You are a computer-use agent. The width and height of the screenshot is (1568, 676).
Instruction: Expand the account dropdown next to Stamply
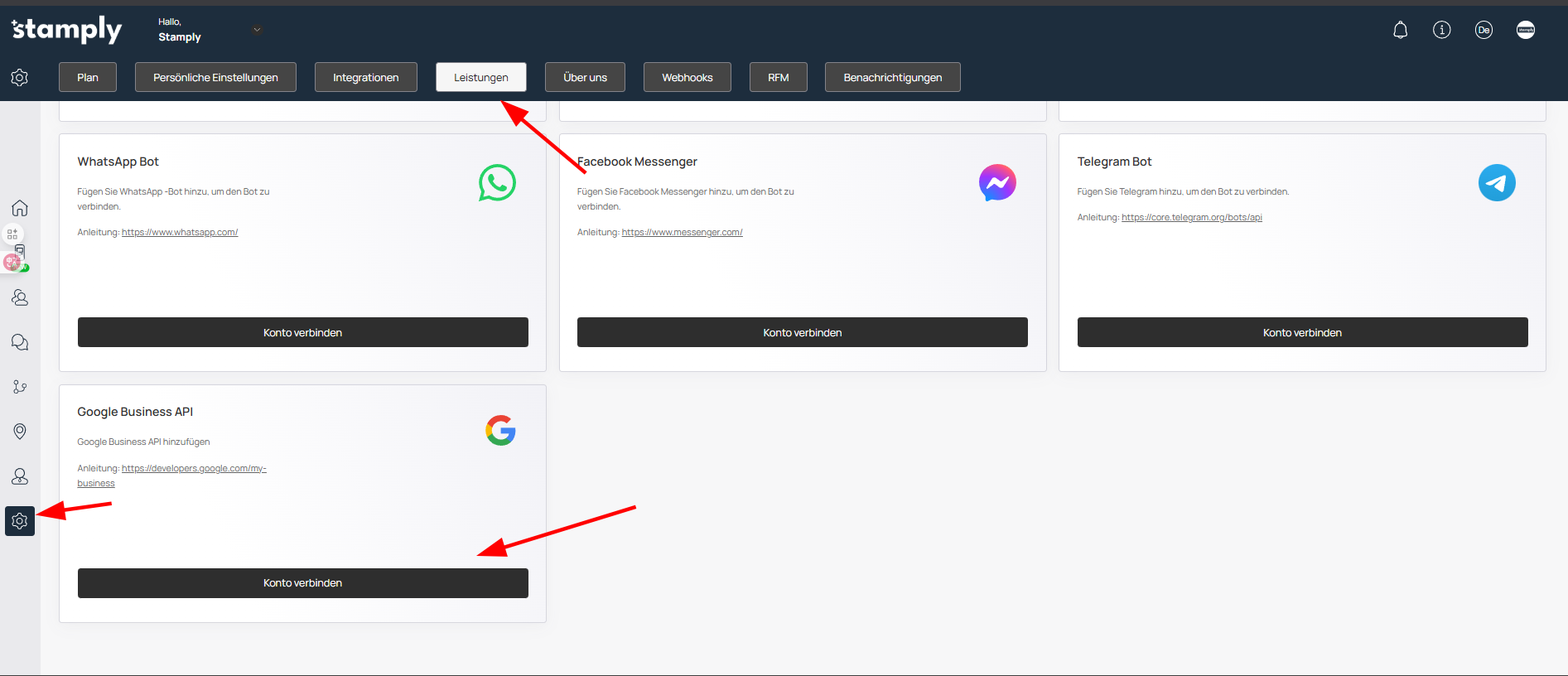[257, 30]
